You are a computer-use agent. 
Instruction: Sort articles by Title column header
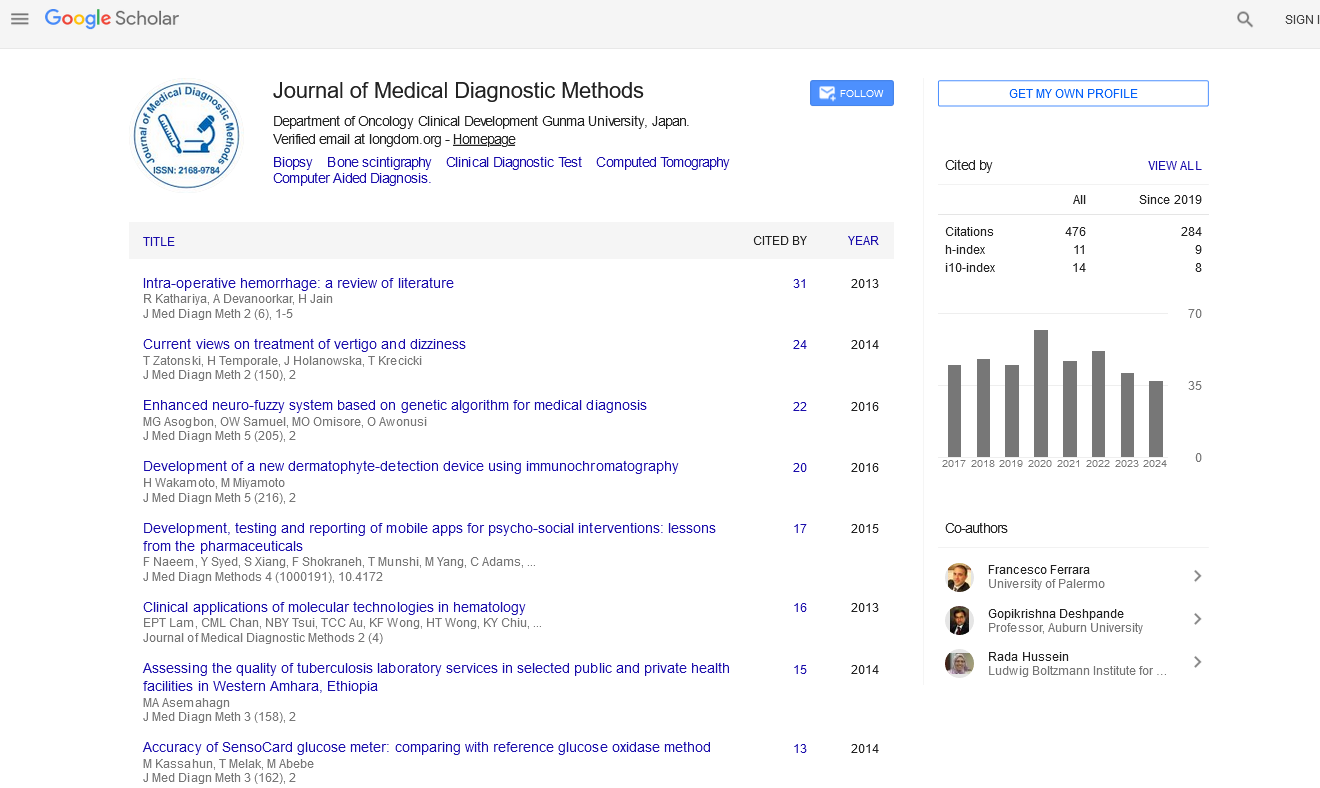pyautogui.click(x=158, y=242)
